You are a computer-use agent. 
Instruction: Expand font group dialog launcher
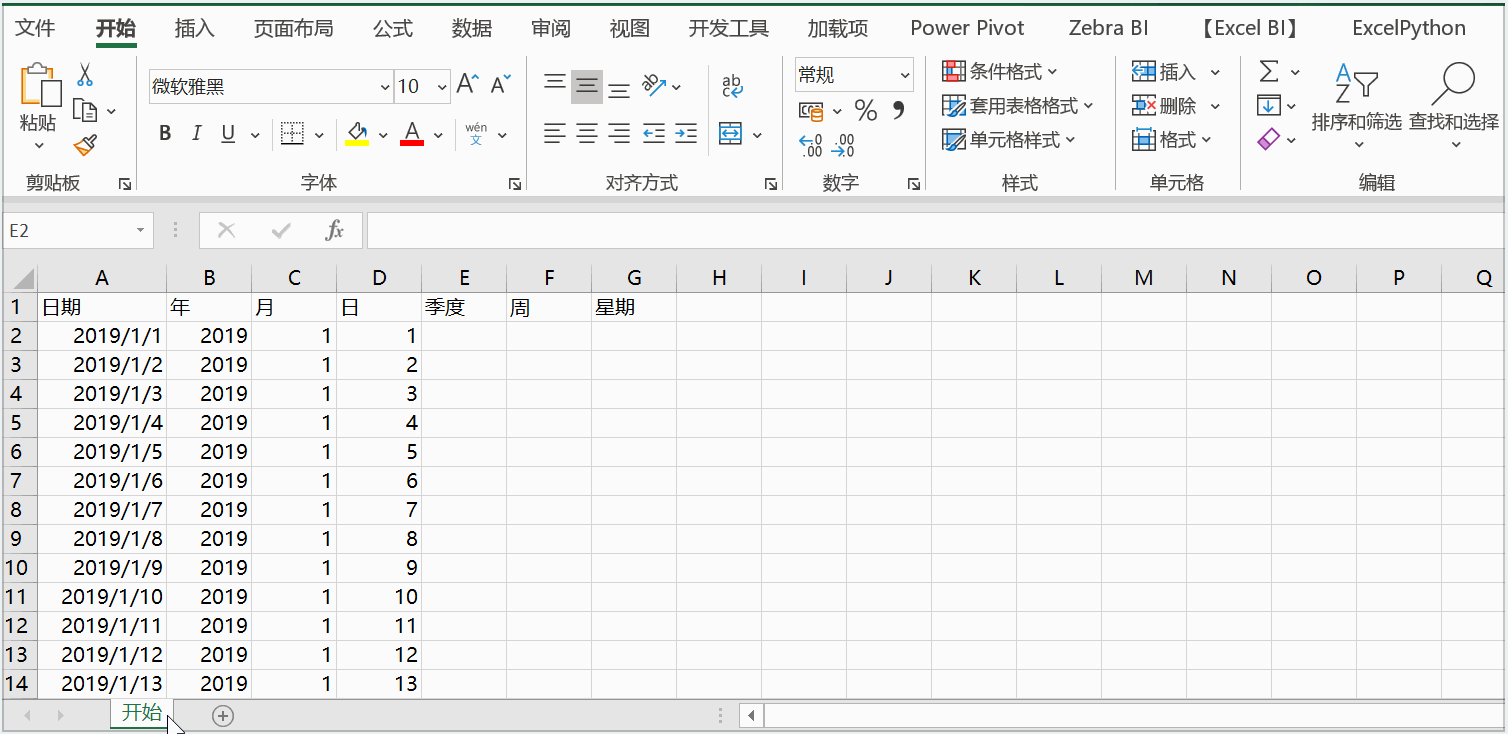click(x=514, y=184)
